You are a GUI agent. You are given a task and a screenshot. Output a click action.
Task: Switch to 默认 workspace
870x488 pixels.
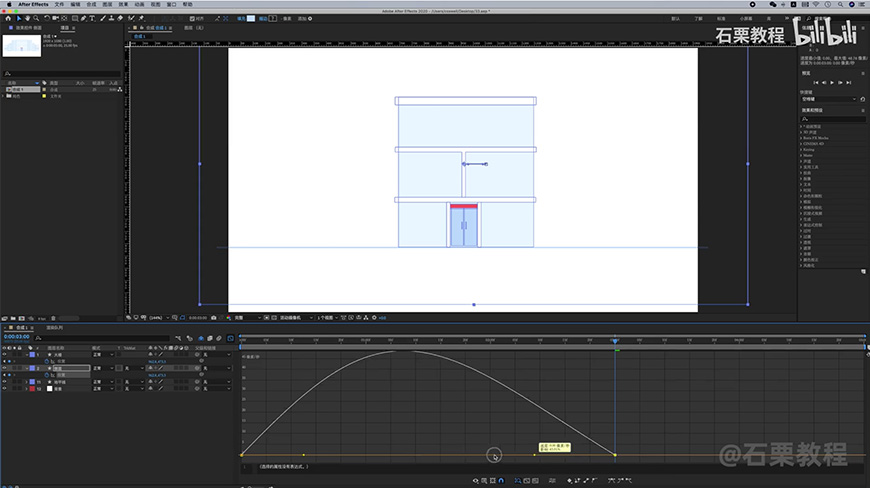tap(675, 18)
